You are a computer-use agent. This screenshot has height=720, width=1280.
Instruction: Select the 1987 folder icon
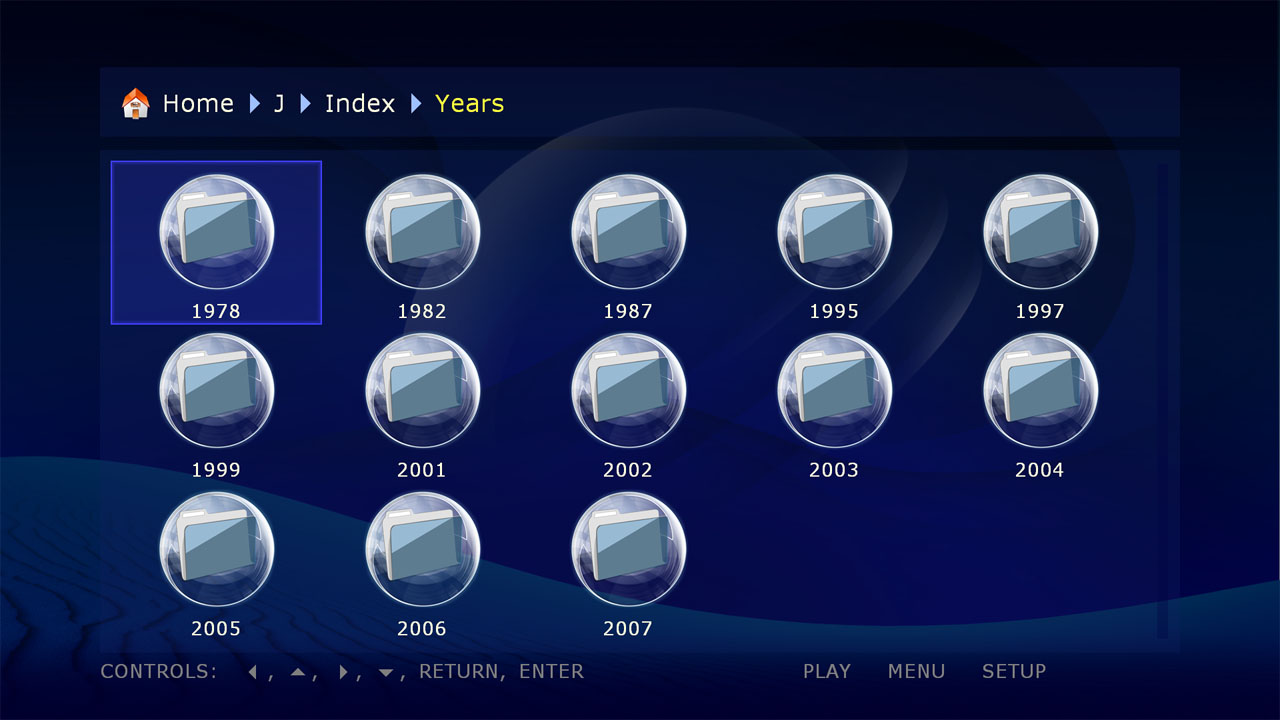pyautogui.click(x=628, y=232)
